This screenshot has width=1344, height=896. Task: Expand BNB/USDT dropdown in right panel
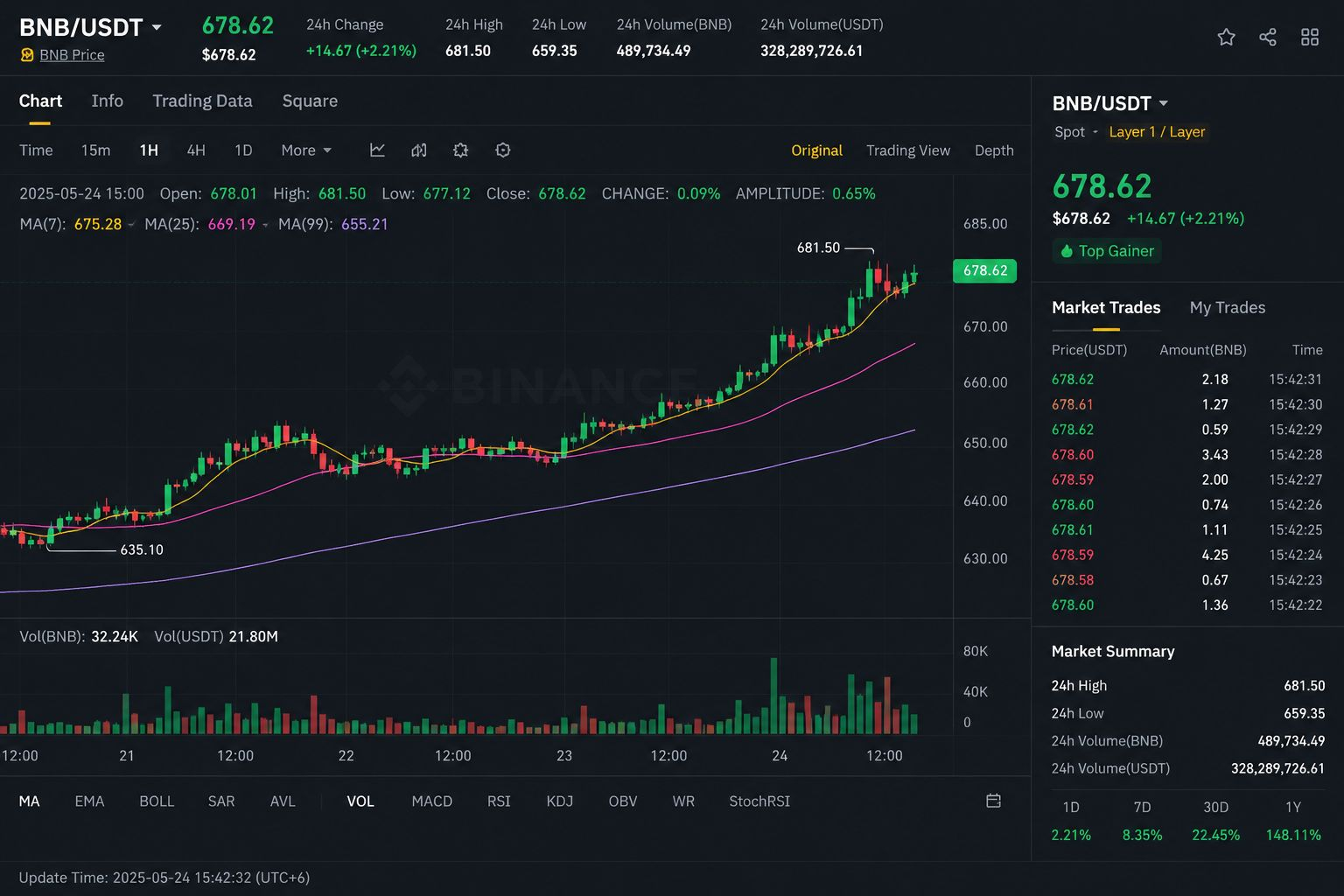click(x=1164, y=103)
